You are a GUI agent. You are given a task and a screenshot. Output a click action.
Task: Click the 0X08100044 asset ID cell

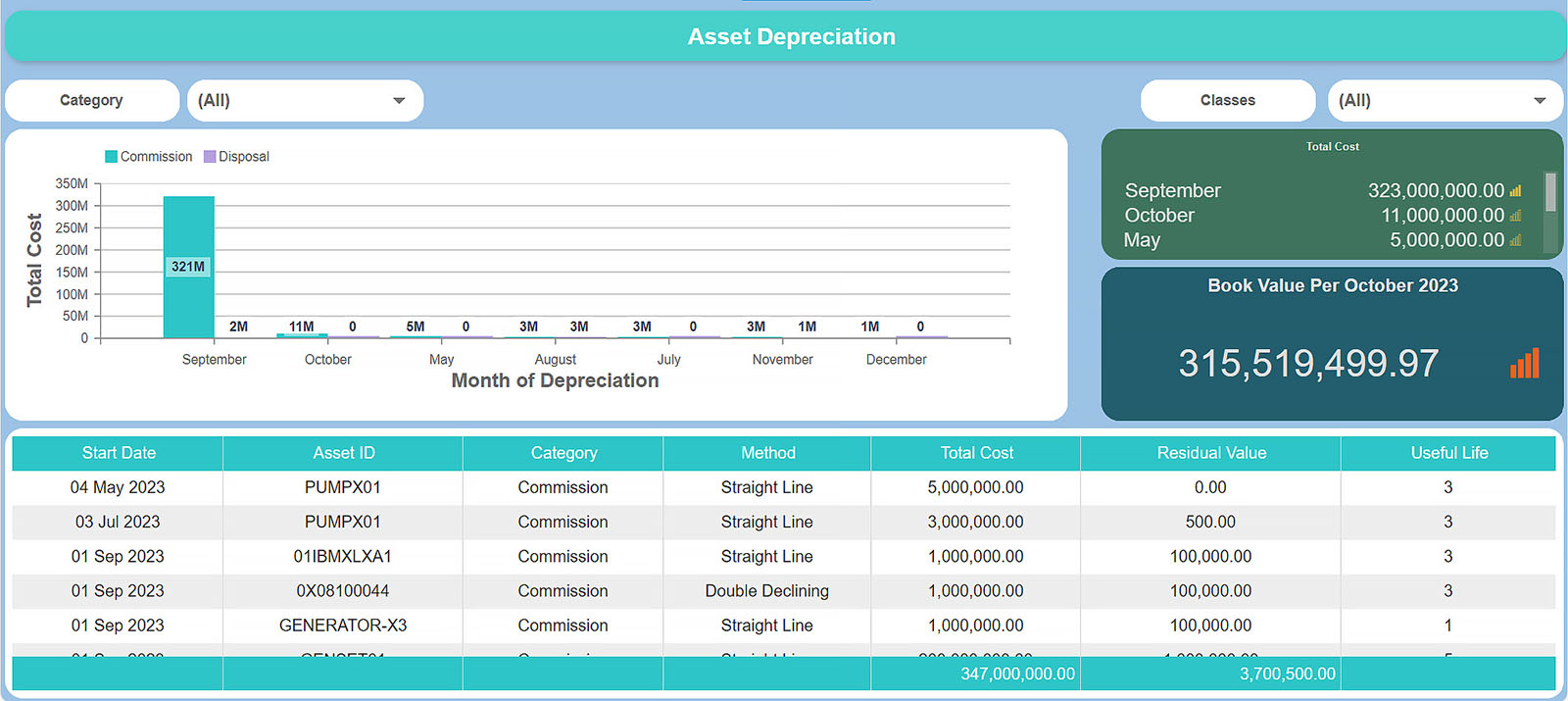point(343,591)
